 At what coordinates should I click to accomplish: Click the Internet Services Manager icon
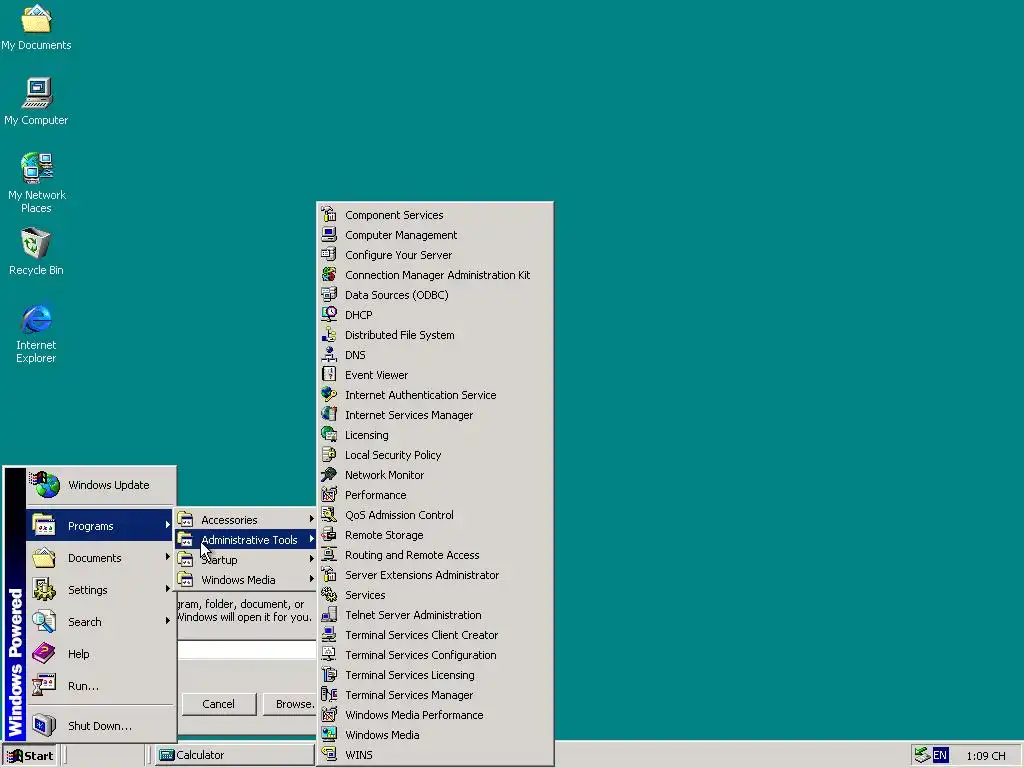point(329,415)
